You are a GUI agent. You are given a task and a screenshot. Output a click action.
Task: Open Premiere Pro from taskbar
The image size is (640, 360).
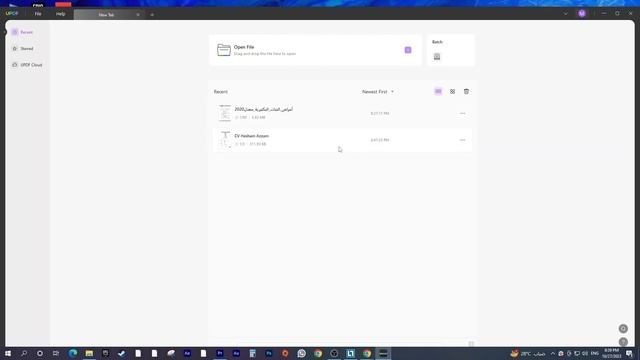click(x=220, y=353)
